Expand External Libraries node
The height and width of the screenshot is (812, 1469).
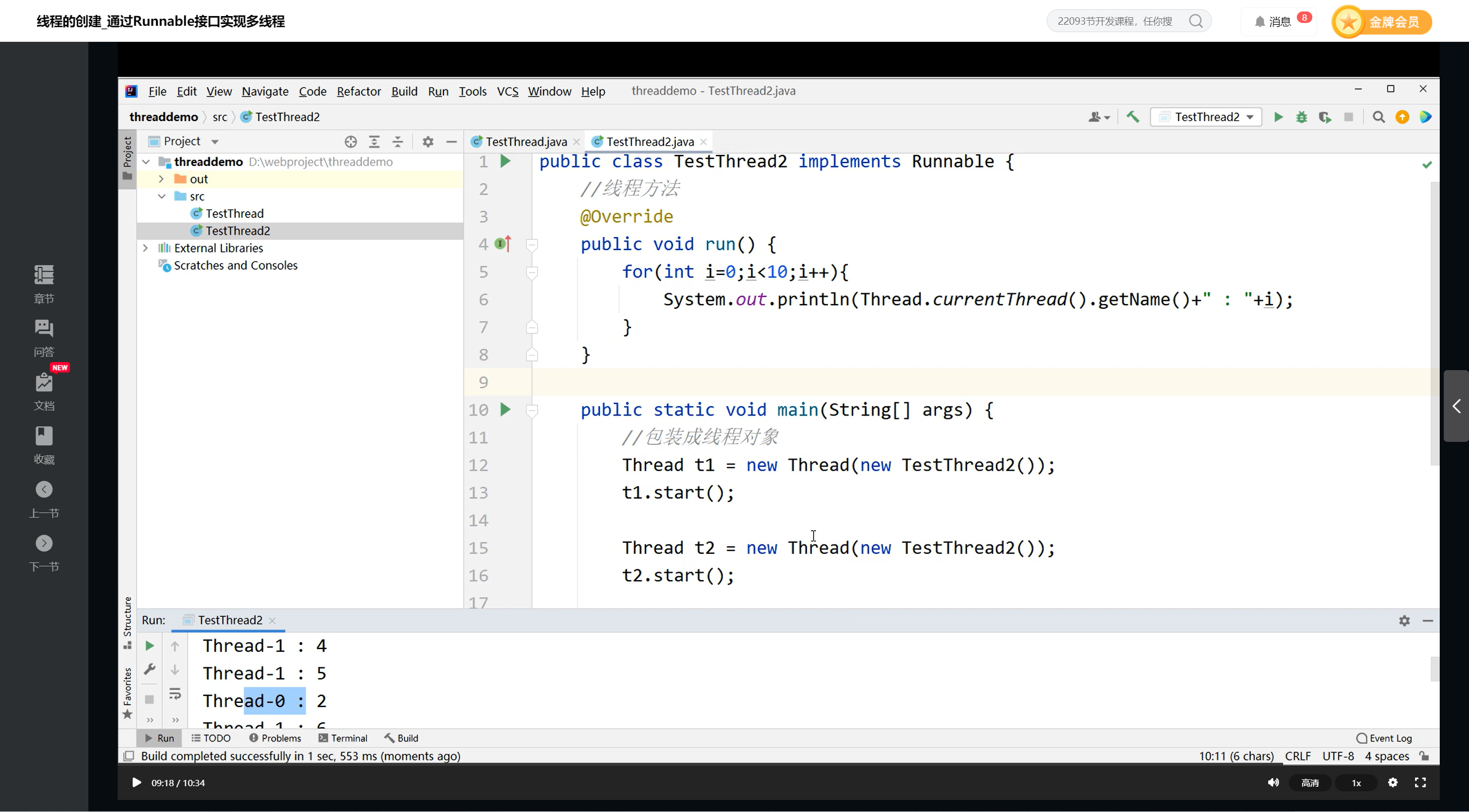146,248
